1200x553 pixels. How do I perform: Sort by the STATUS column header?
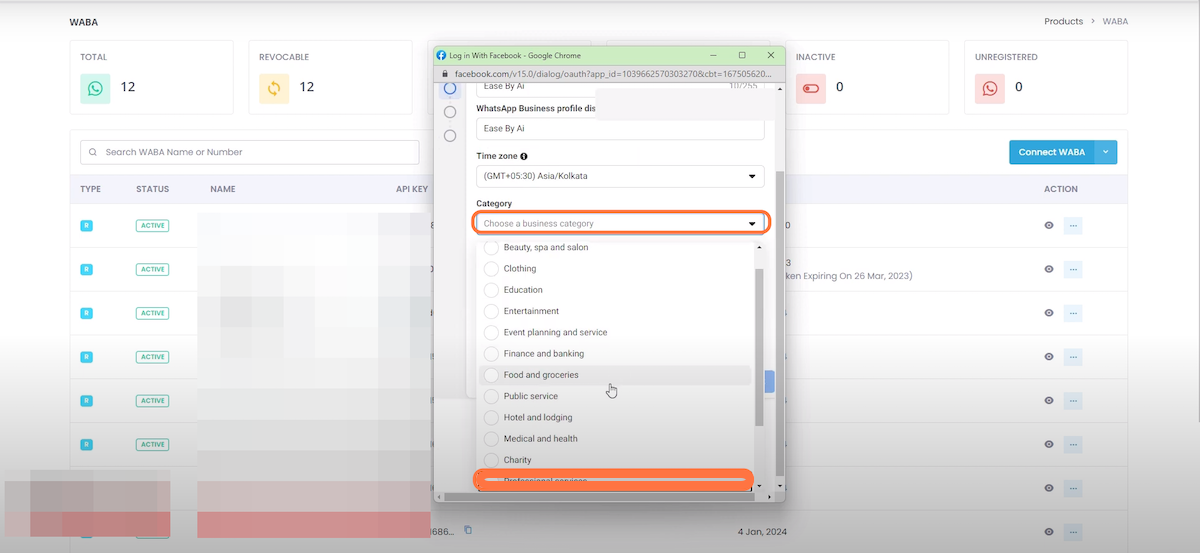pos(153,189)
